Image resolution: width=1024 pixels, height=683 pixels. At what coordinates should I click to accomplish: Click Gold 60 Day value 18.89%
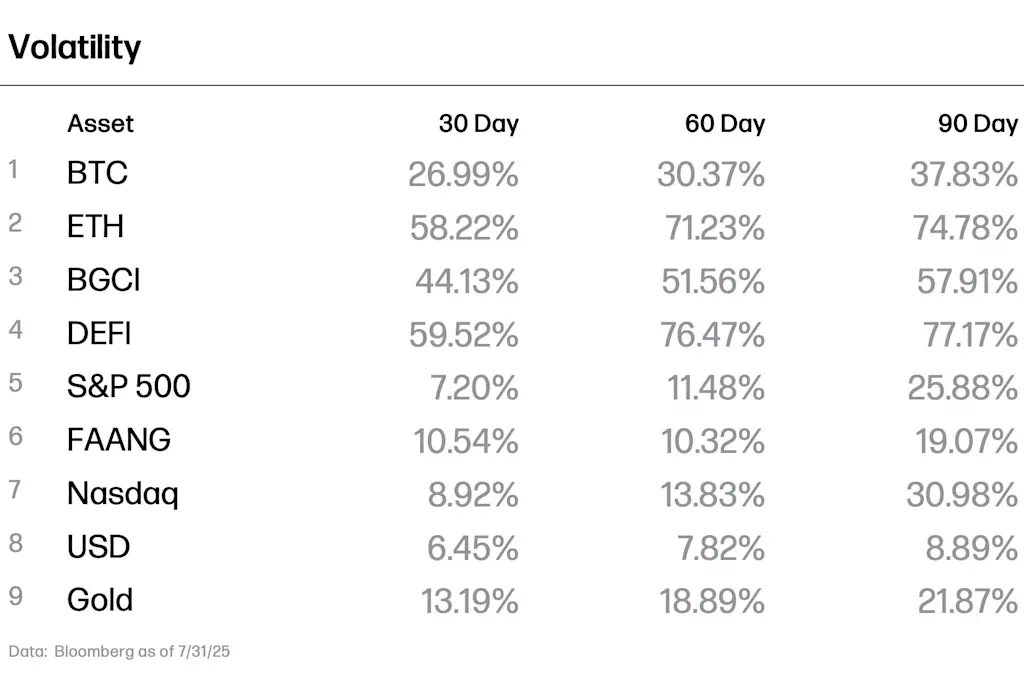(x=712, y=601)
